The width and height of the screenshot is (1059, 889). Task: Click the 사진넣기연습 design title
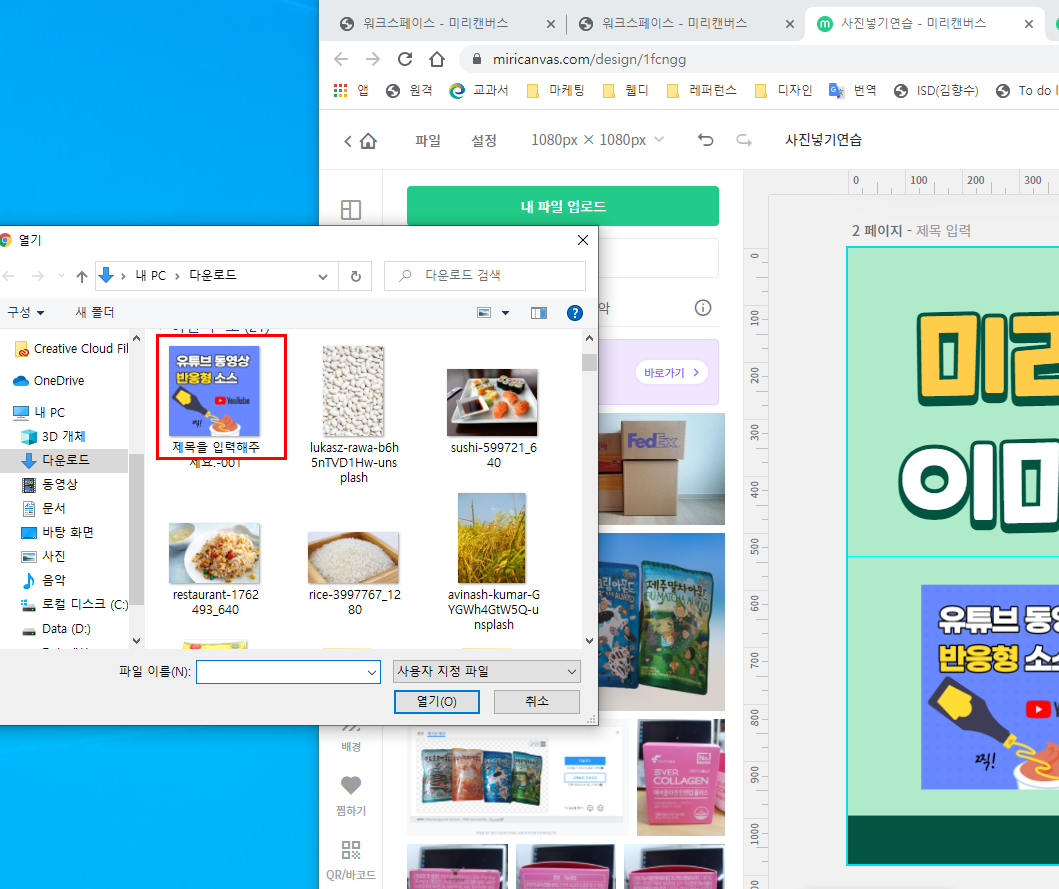[x=823, y=141]
